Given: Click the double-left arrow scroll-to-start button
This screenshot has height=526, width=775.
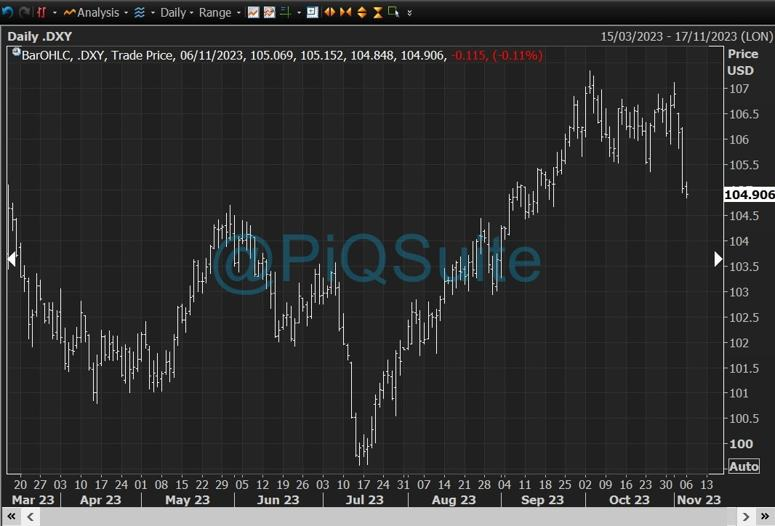Looking at the screenshot, I should pos(11,517).
